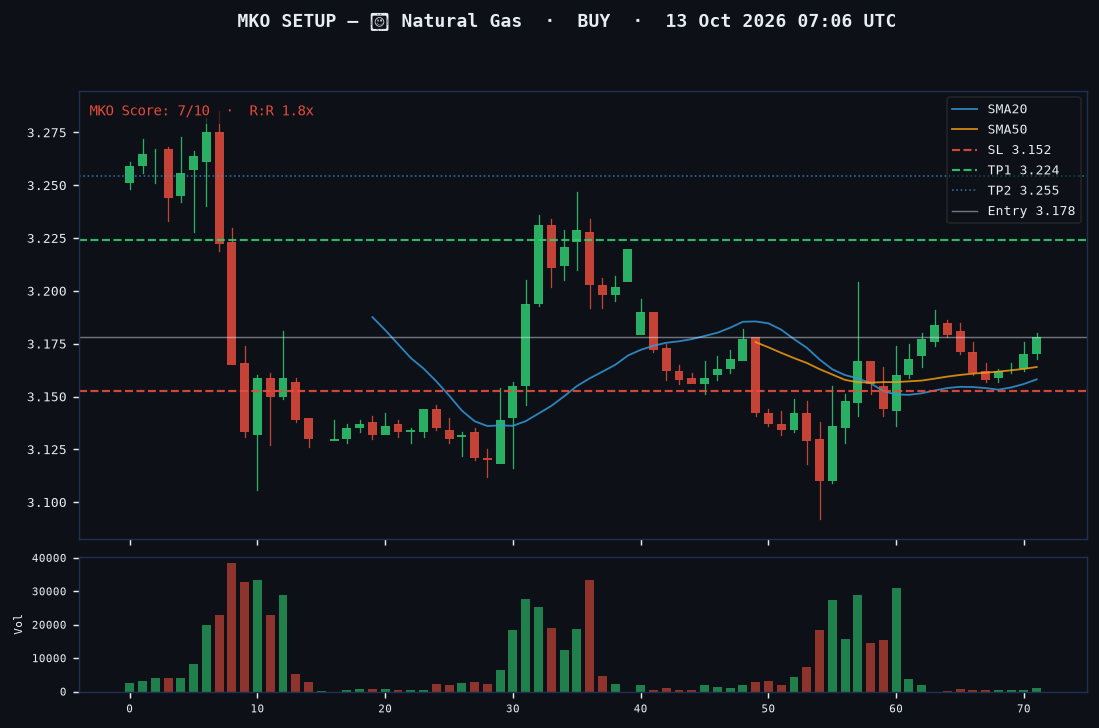Click the R:R 1.8x annotation
The height and width of the screenshot is (728, 1099).
281,111
